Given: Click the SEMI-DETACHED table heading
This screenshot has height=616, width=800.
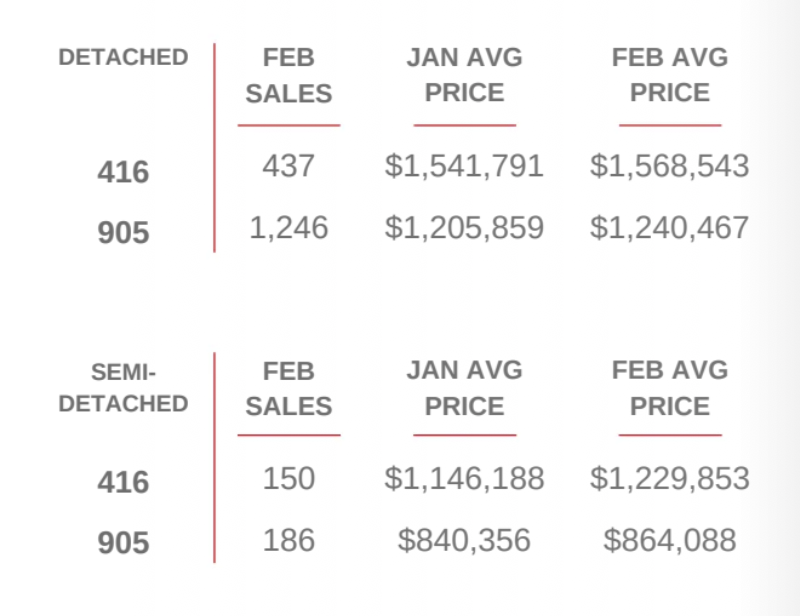Looking at the screenshot, I should [123, 388].
